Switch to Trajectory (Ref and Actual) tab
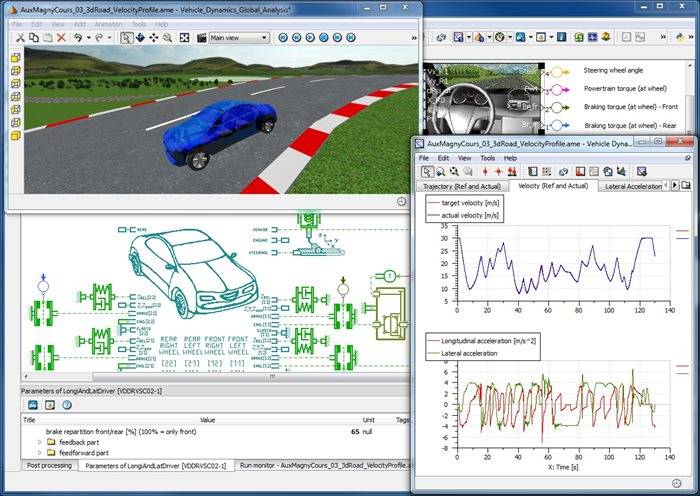 click(462, 186)
